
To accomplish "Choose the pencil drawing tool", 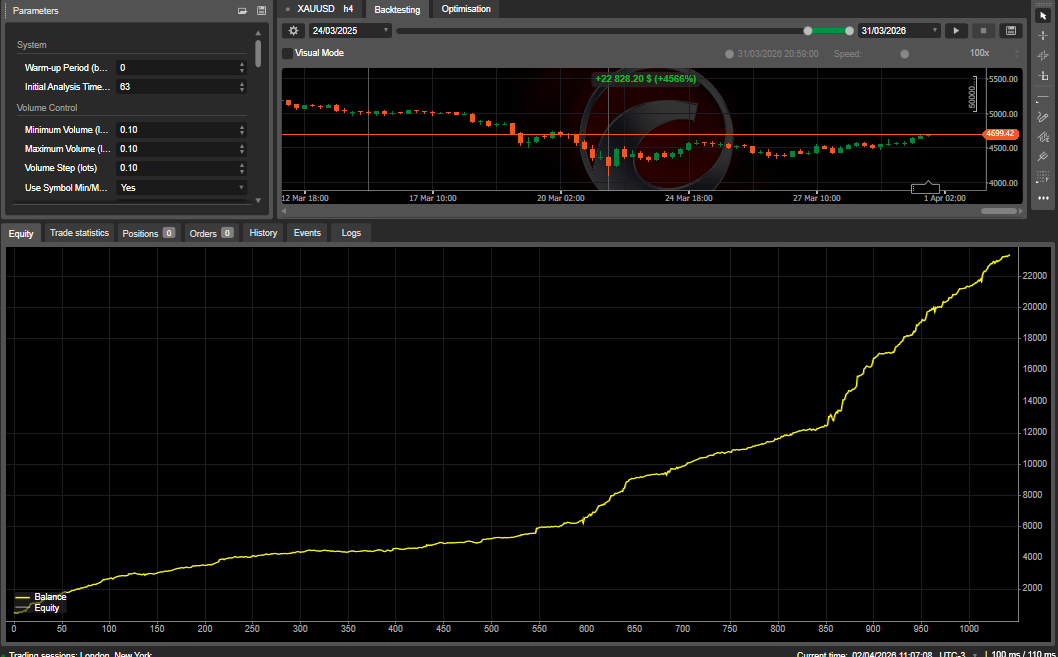I will tap(1043, 117).
